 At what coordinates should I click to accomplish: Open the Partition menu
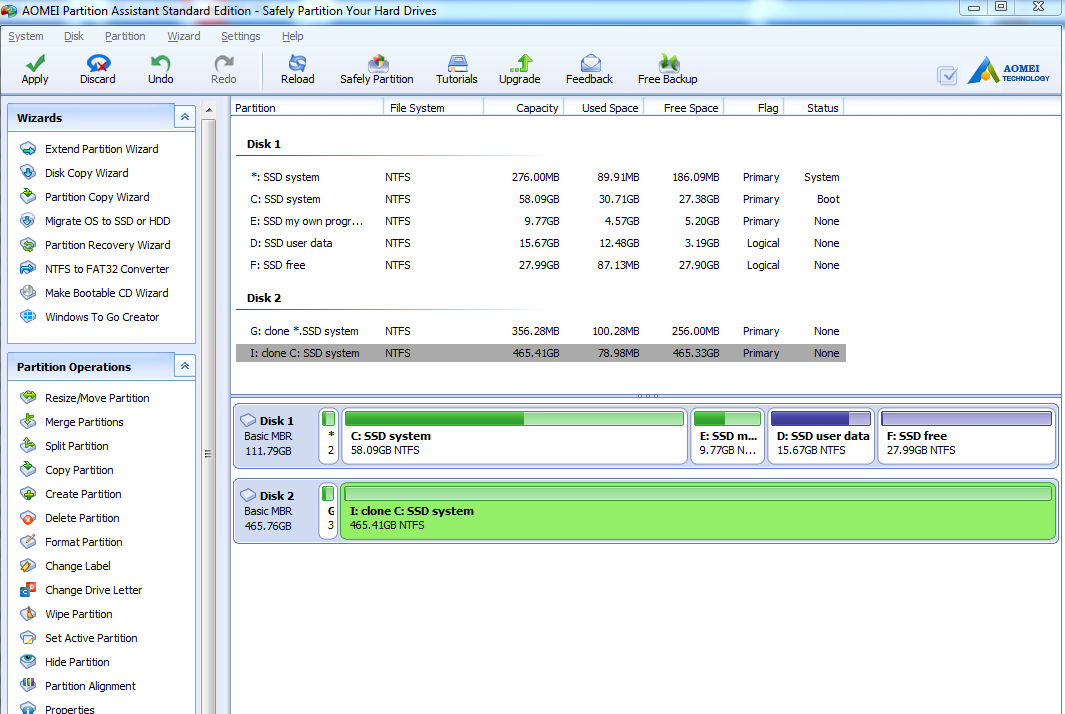pyautogui.click(x=125, y=36)
